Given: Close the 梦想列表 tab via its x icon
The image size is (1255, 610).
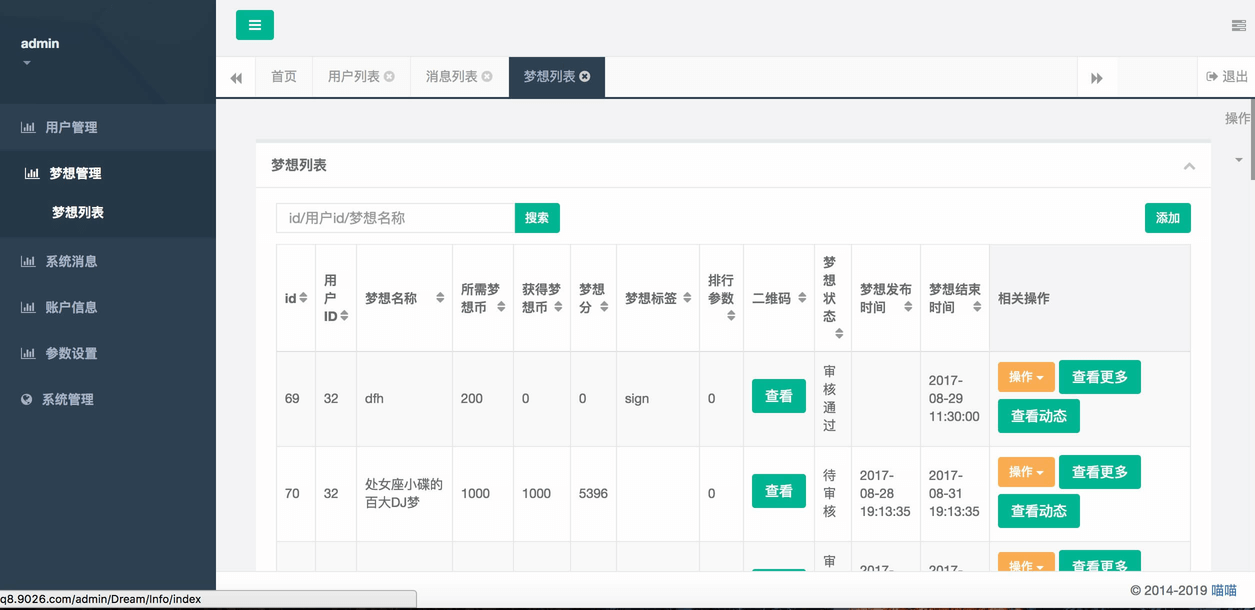Looking at the screenshot, I should click(585, 77).
